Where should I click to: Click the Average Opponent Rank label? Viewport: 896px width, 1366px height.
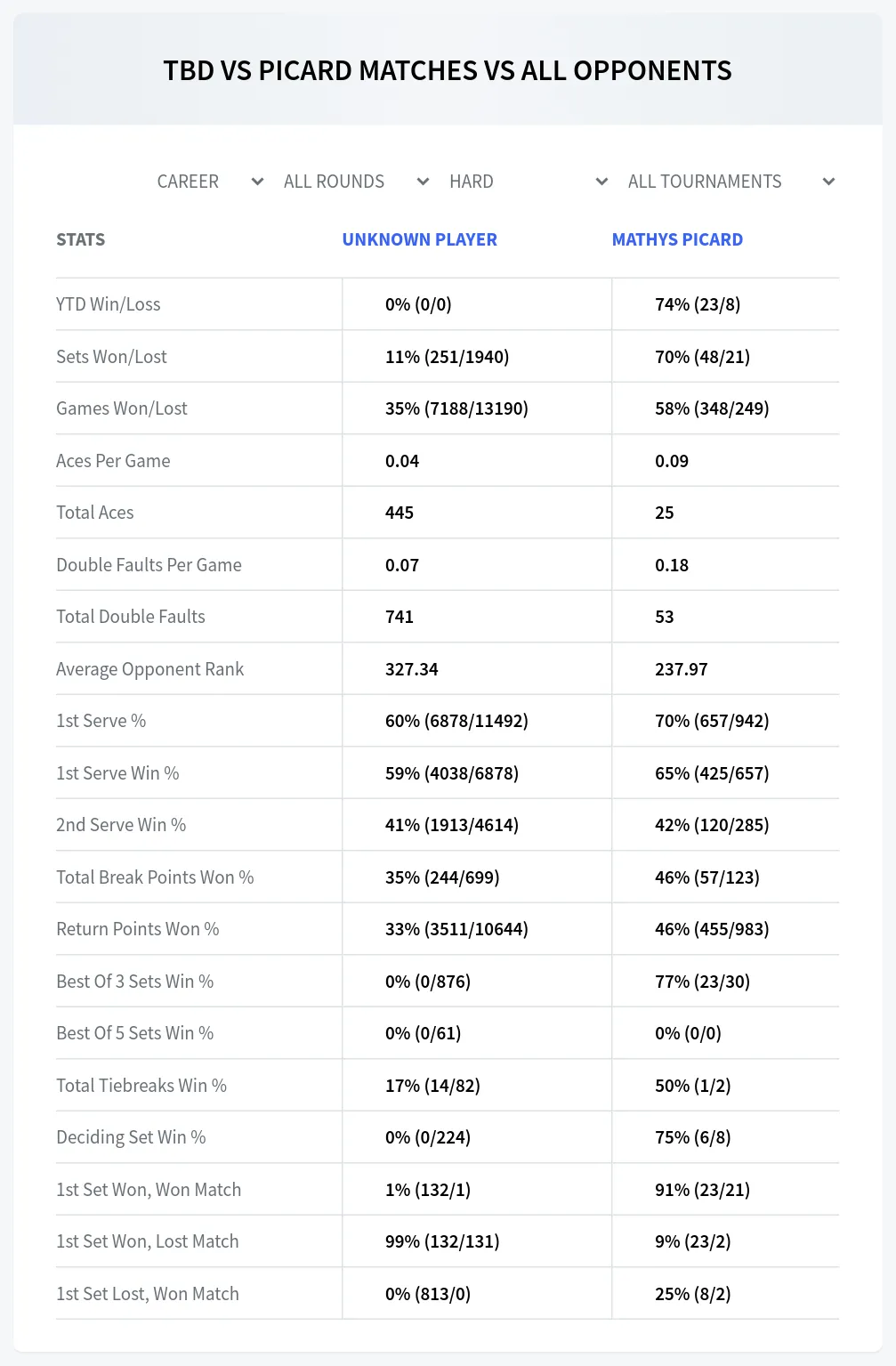[x=149, y=669]
